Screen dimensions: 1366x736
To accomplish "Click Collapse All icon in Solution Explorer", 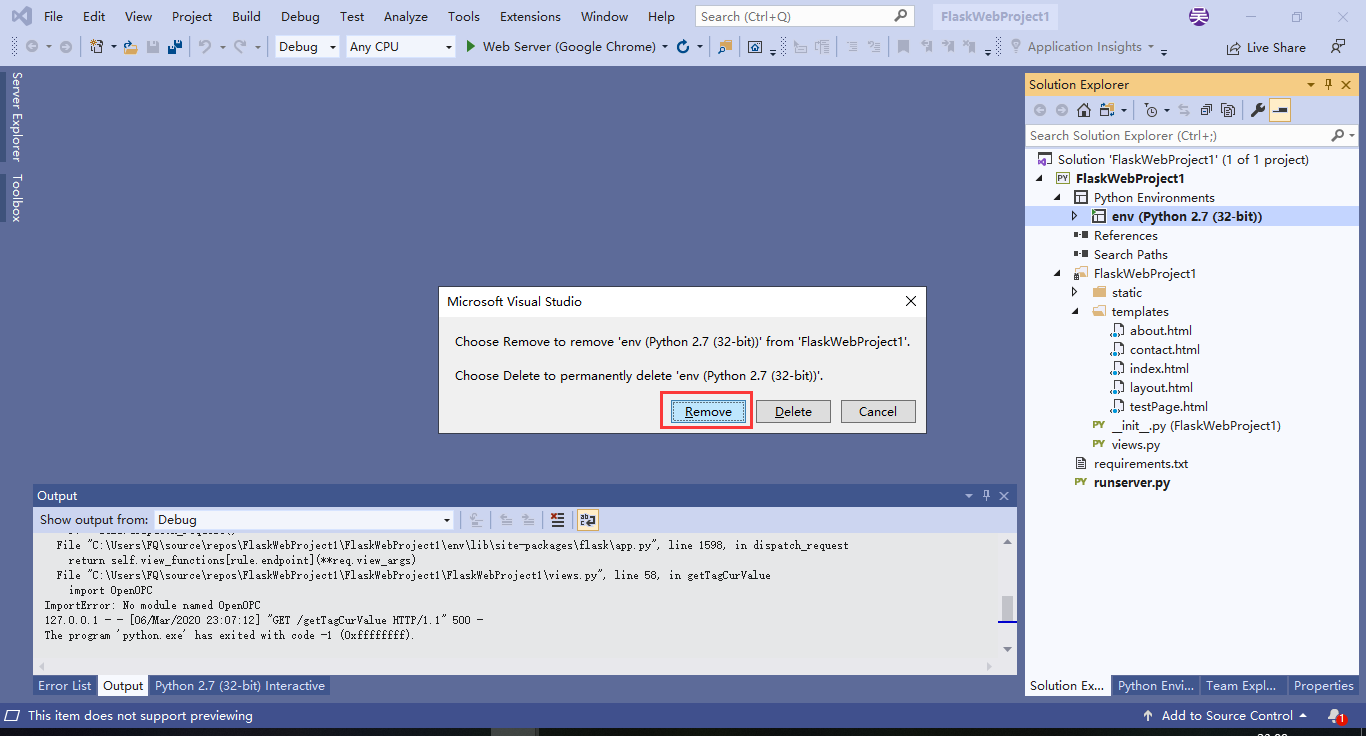I will coord(1207,110).
